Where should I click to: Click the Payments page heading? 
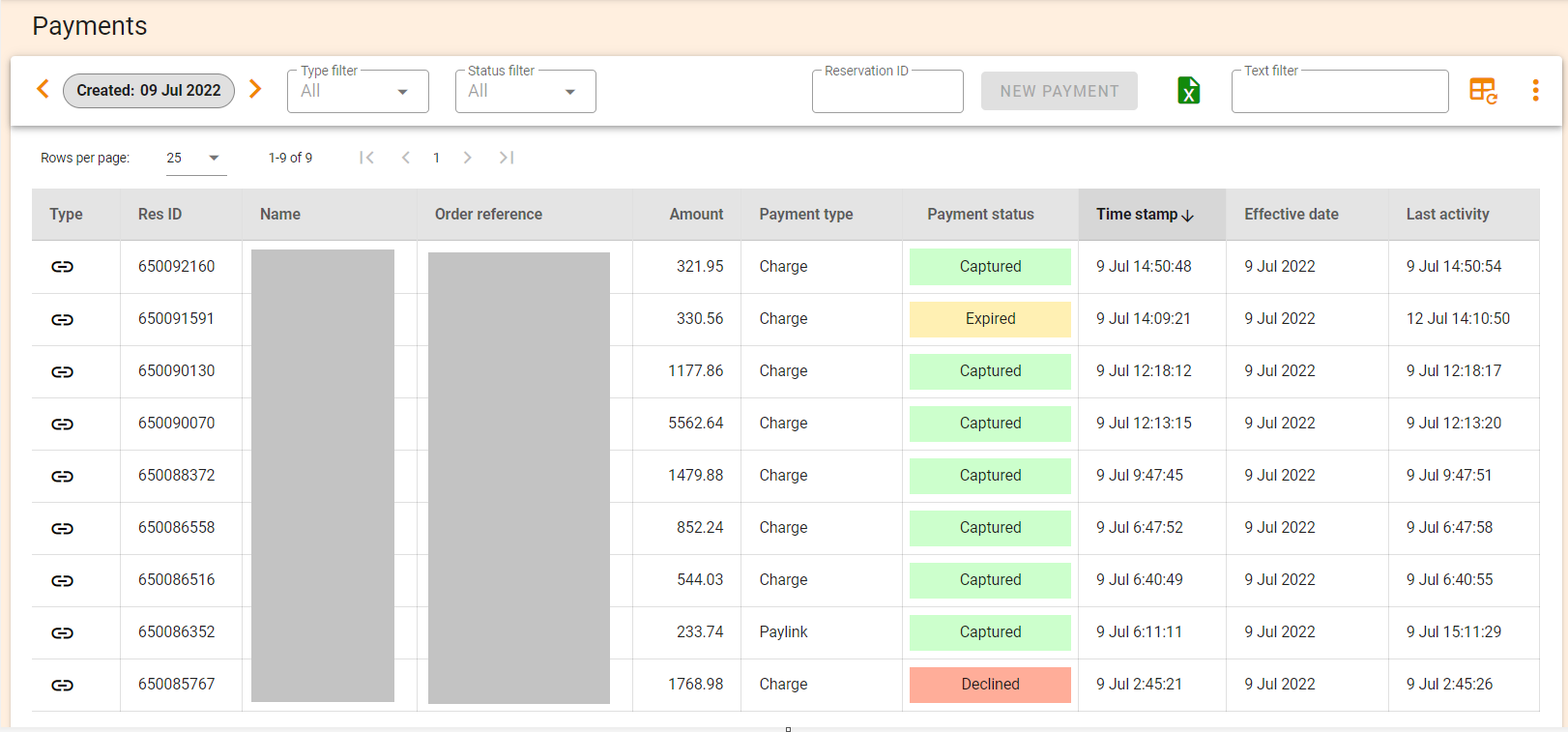[x=90, y=26]
